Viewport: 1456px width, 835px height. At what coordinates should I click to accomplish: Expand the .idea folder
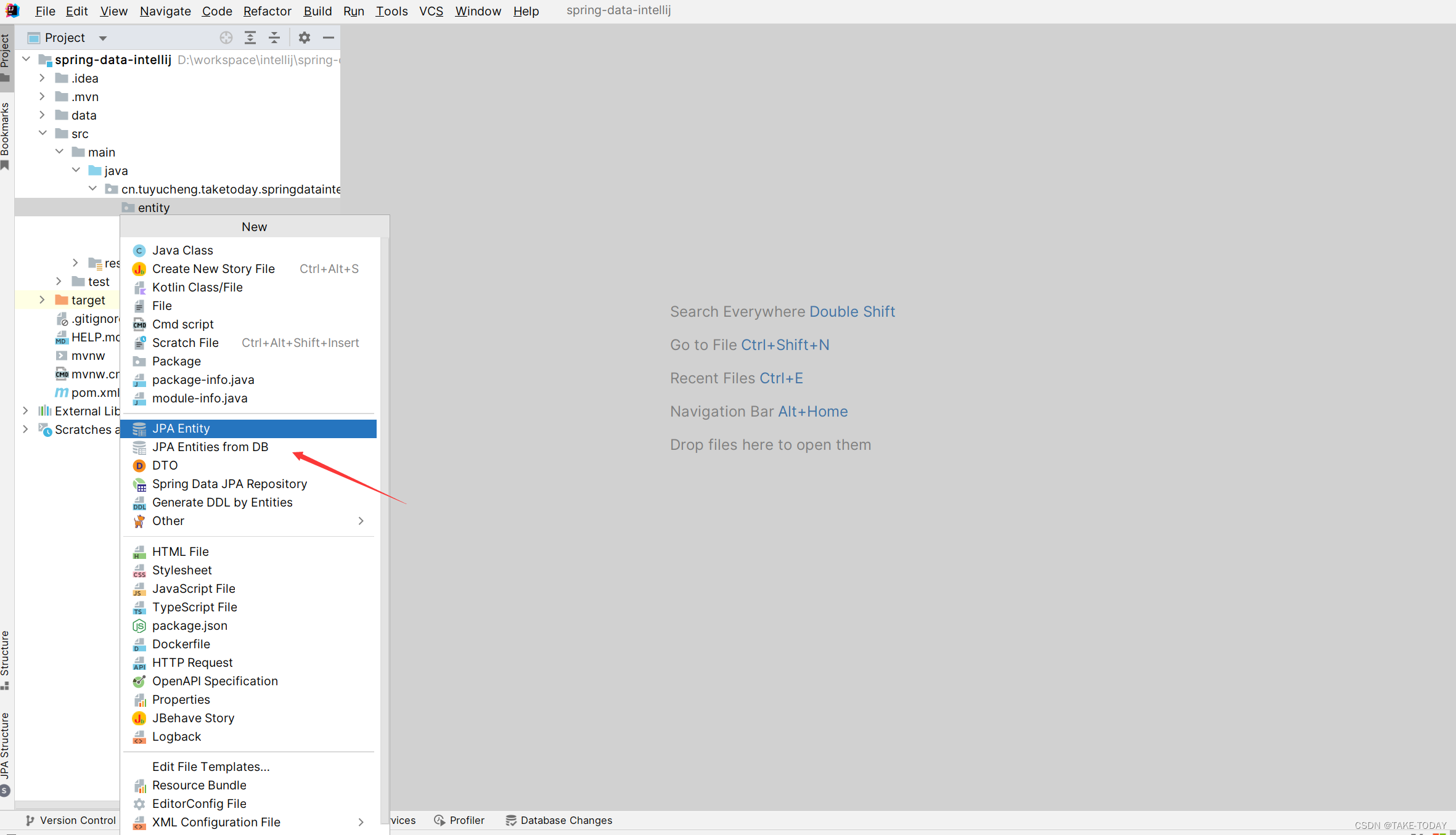[42, 78]
